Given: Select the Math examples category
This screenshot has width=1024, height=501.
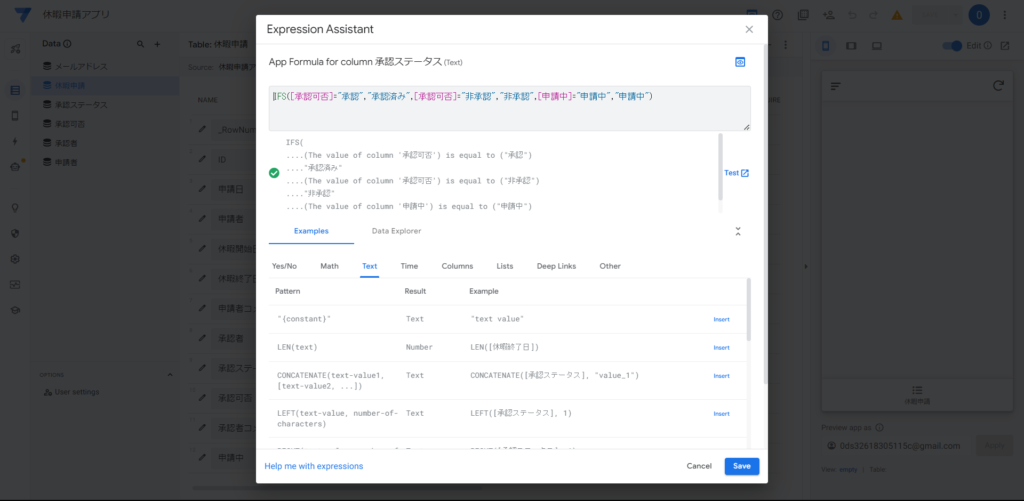Looking at the screenshot, I should 329,266.
